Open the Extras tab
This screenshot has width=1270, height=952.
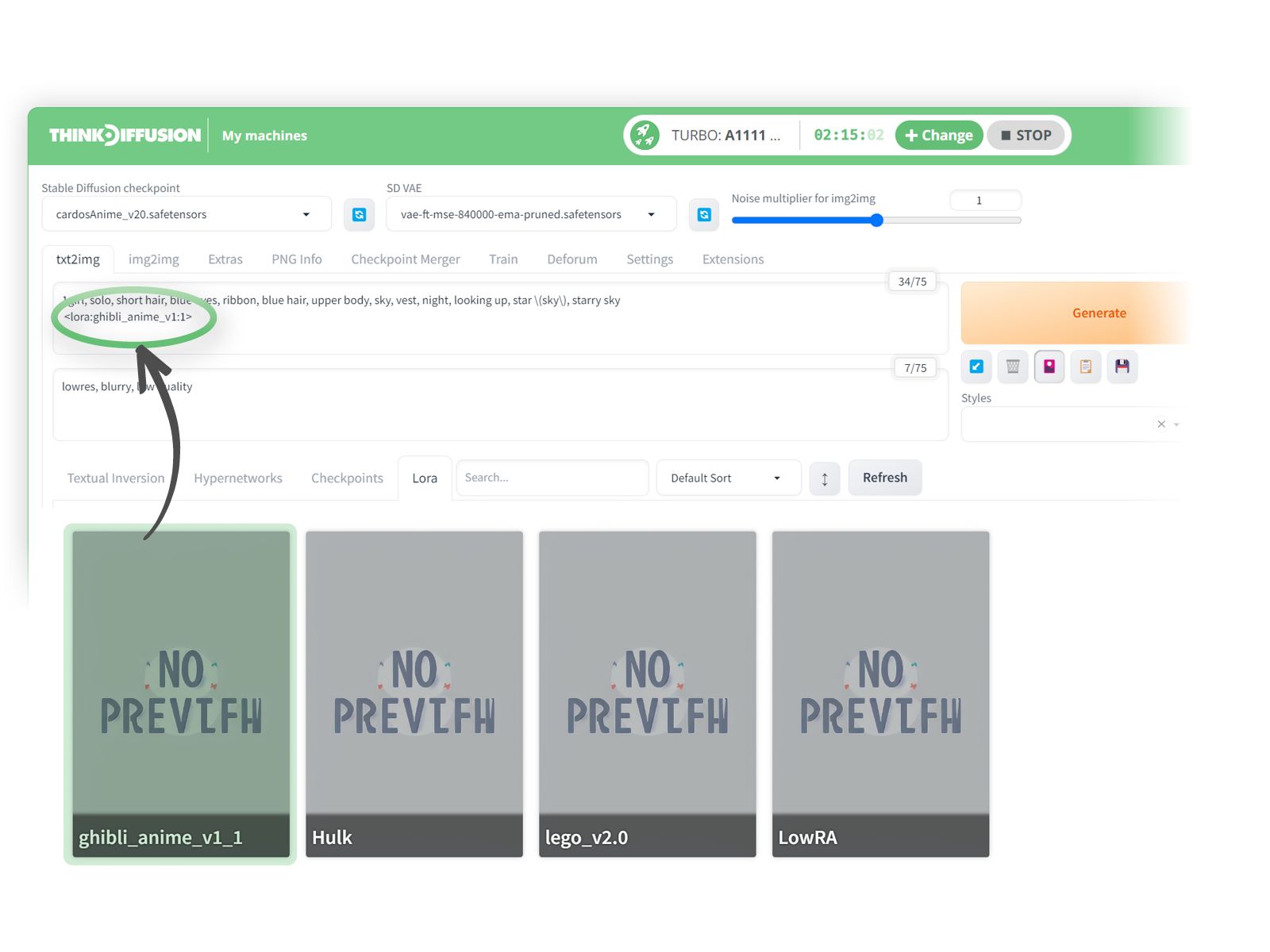[225, 259]
